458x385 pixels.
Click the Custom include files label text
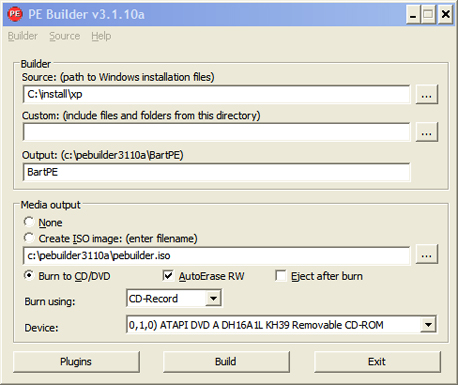point(141,116)
